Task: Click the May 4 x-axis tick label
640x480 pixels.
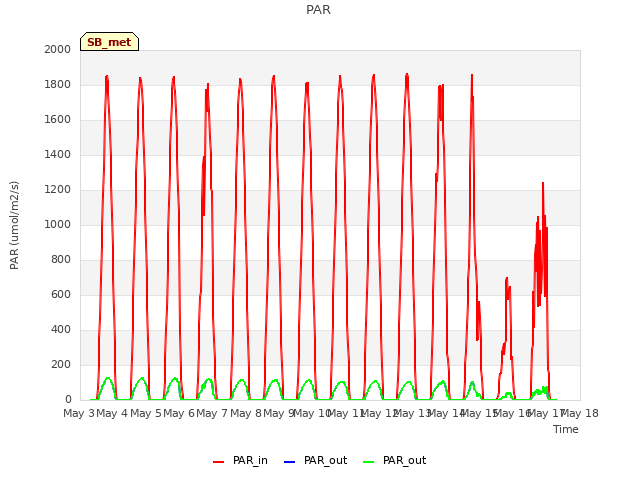Action: coord(112,413)
